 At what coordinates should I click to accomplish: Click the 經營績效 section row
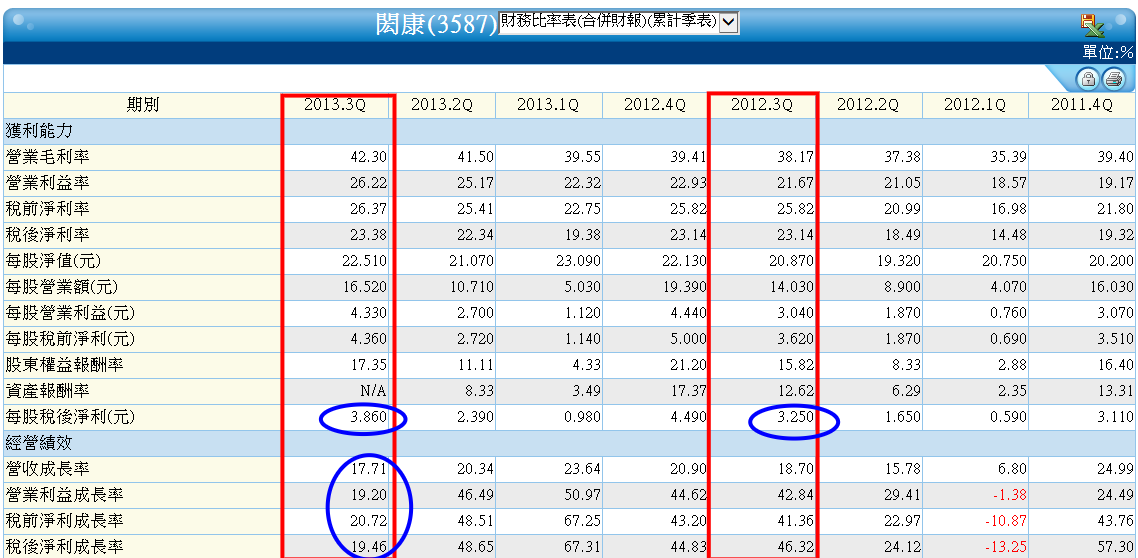click(570, 443)
